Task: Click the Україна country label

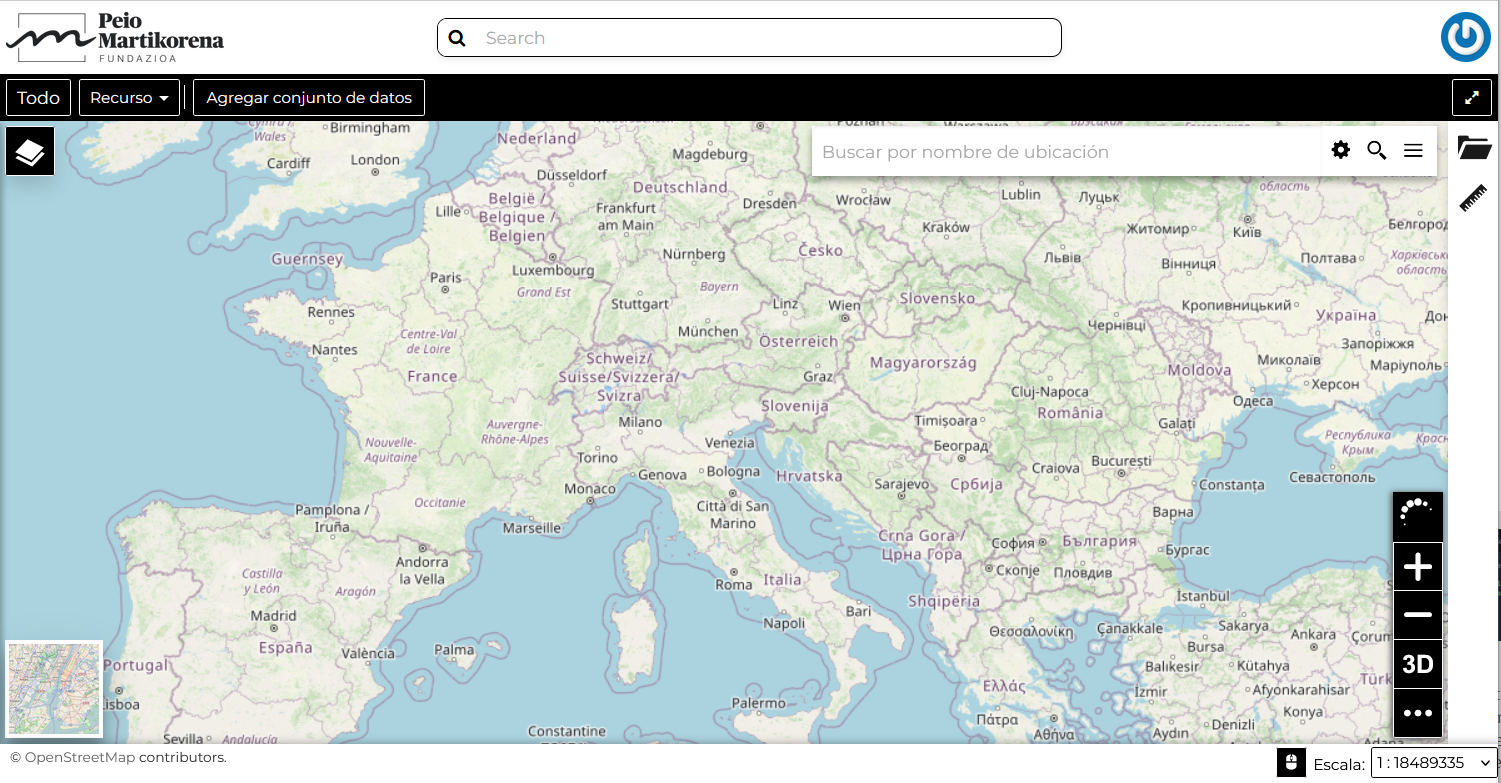Action: point(1346,315)
